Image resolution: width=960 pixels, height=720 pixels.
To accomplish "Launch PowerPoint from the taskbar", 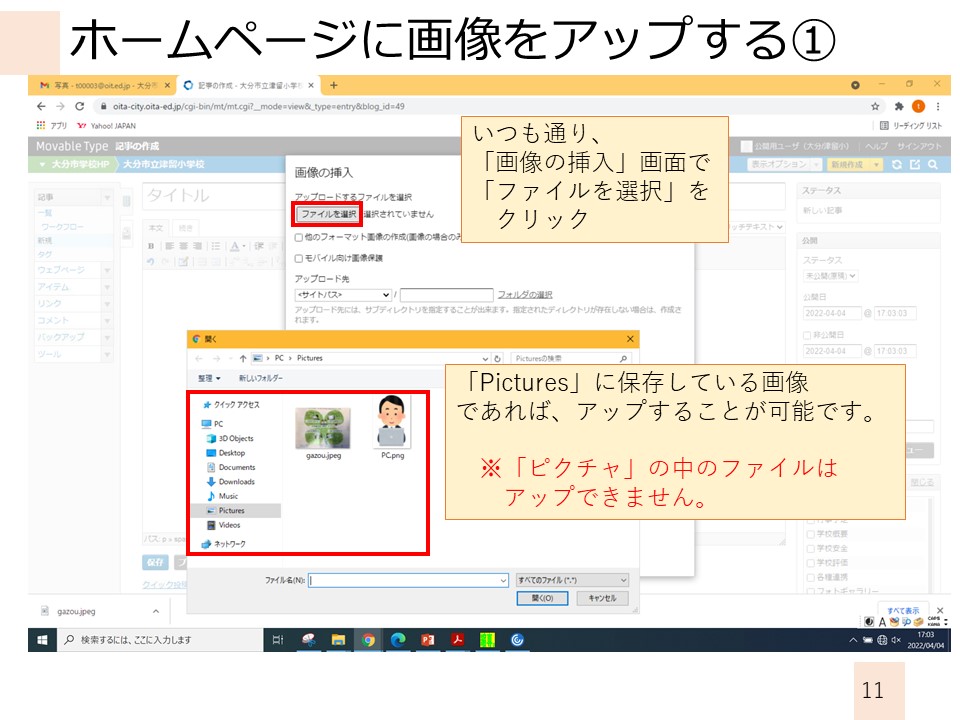I will 427,639.
